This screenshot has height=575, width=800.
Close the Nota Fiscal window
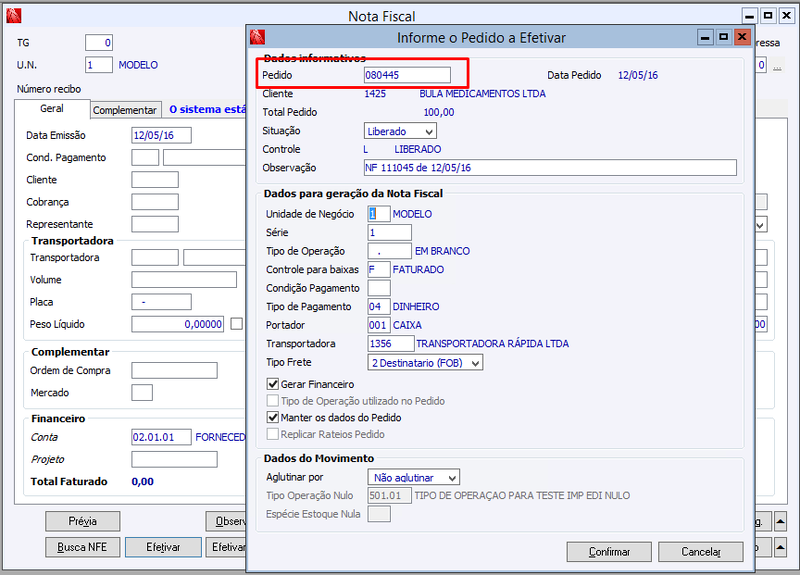coord(787,16)
